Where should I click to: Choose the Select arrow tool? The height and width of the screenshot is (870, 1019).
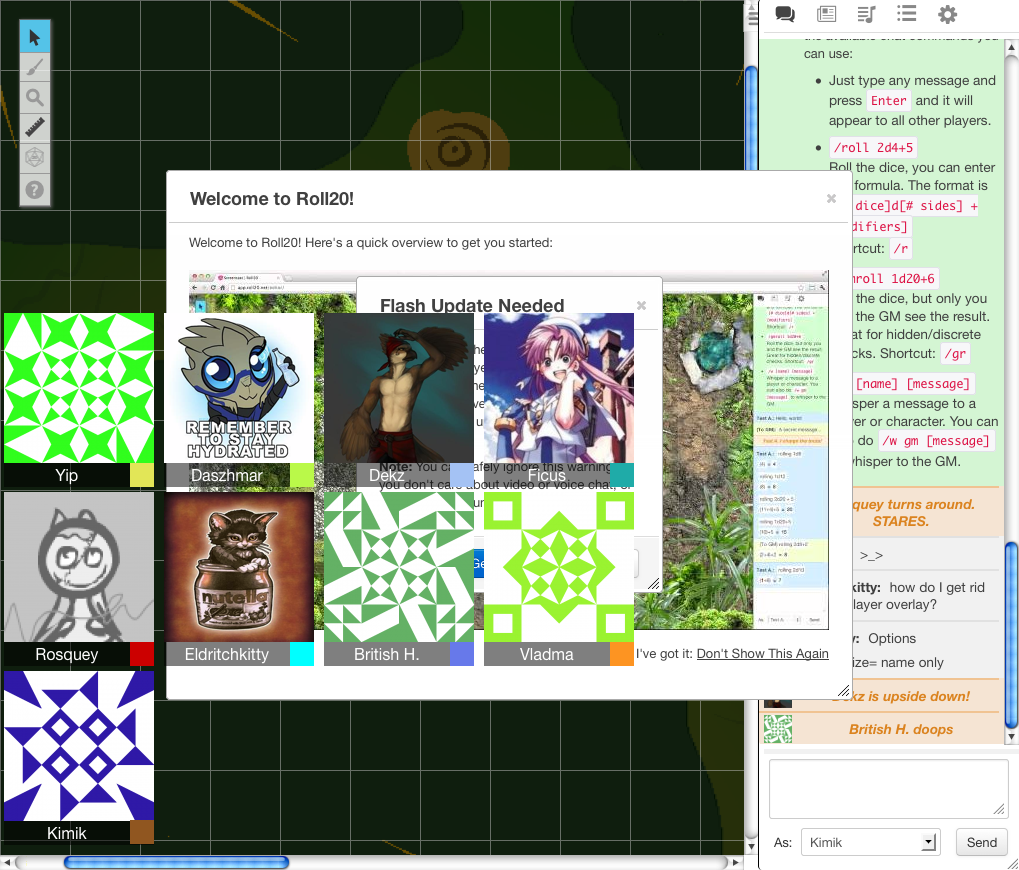(x=35, y=38)
